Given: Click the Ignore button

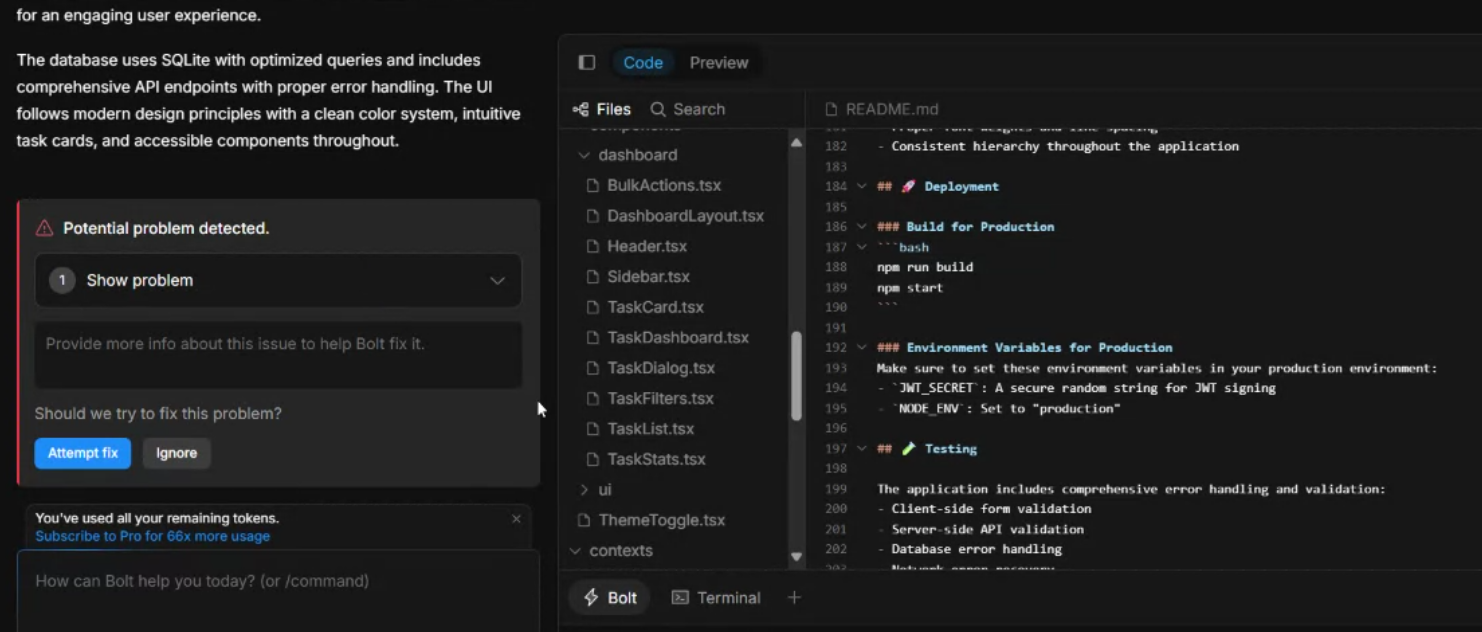Looking at the screenshot, I should pyautogui.click(x=176, y=453).
